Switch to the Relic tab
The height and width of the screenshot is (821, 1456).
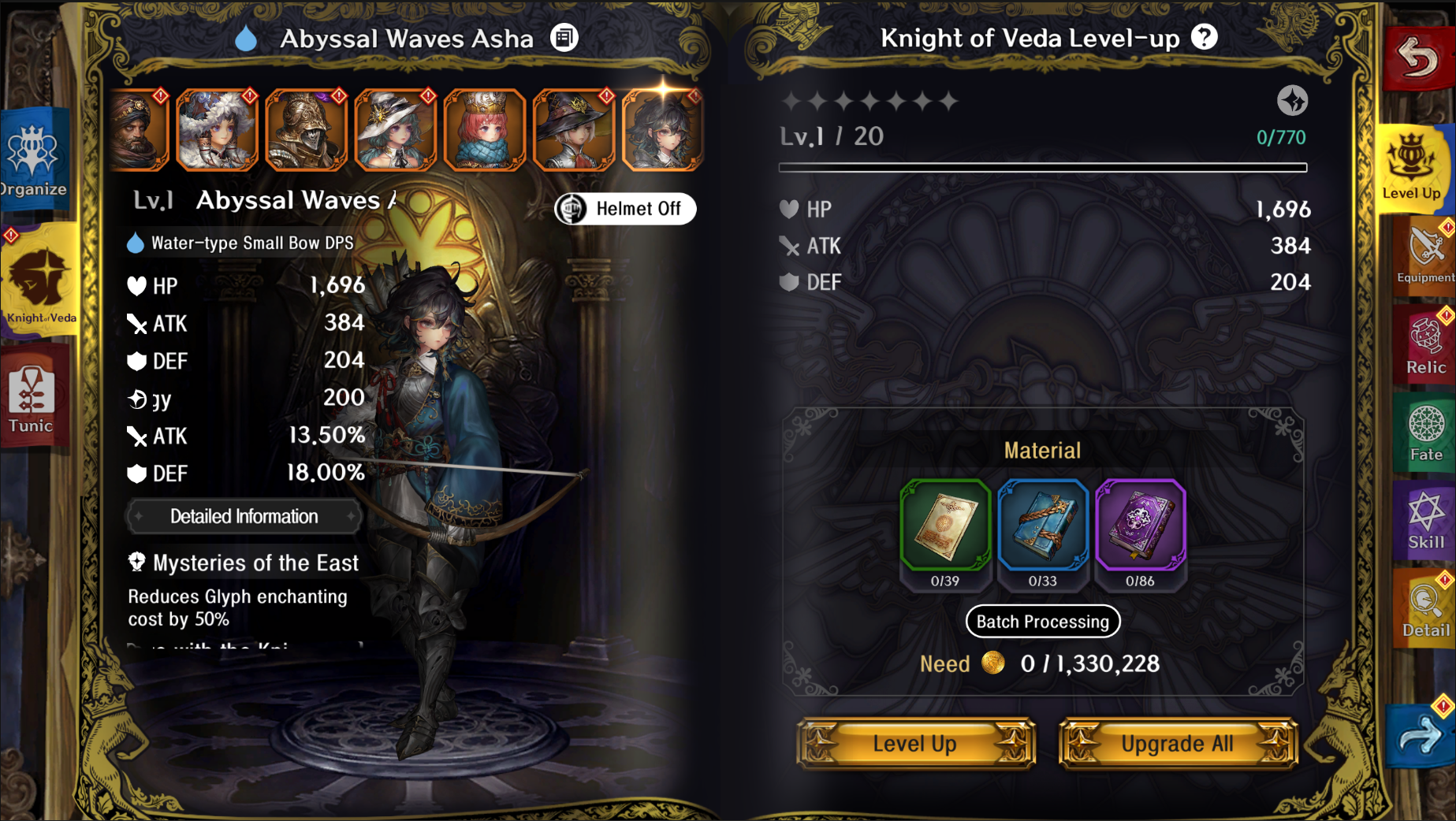tap(1425, 344)
